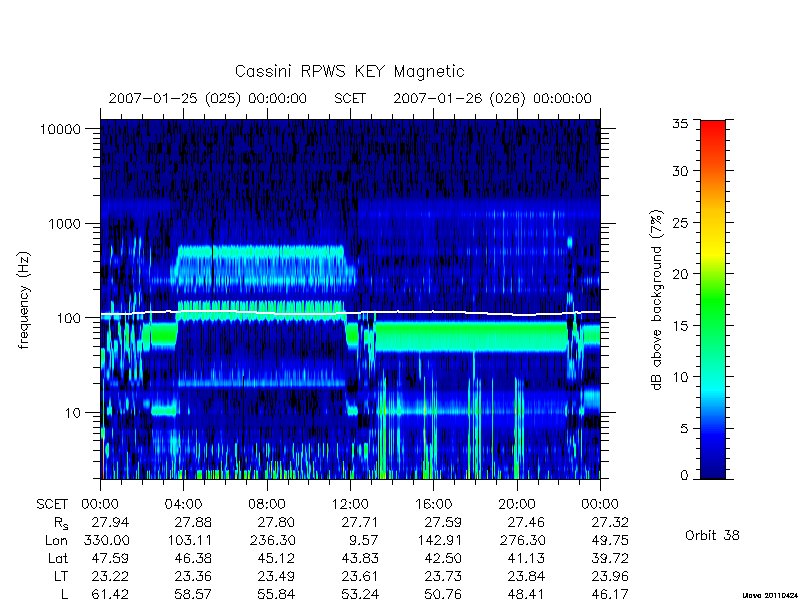Click the Lon value 49.75
This screenshot has height=600, width=800.
click(610, 540)
